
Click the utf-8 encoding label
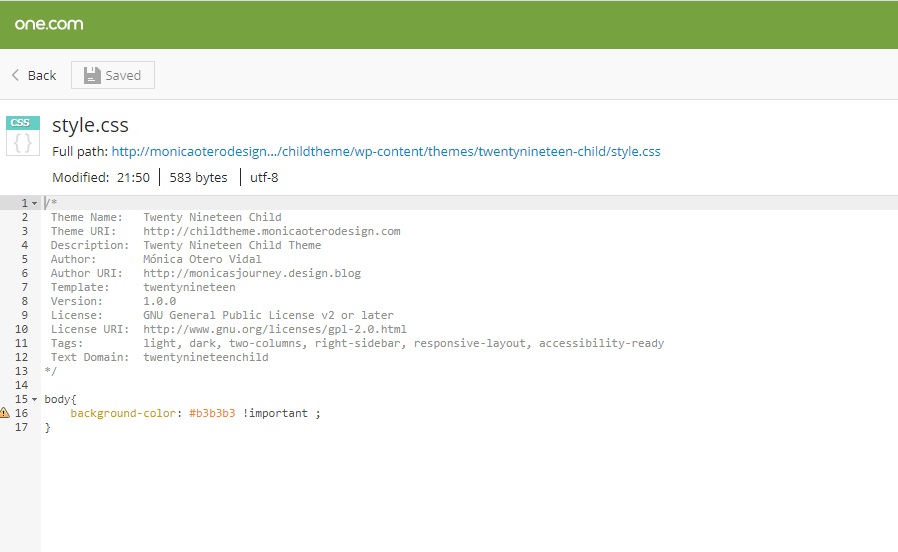[262, 177]
